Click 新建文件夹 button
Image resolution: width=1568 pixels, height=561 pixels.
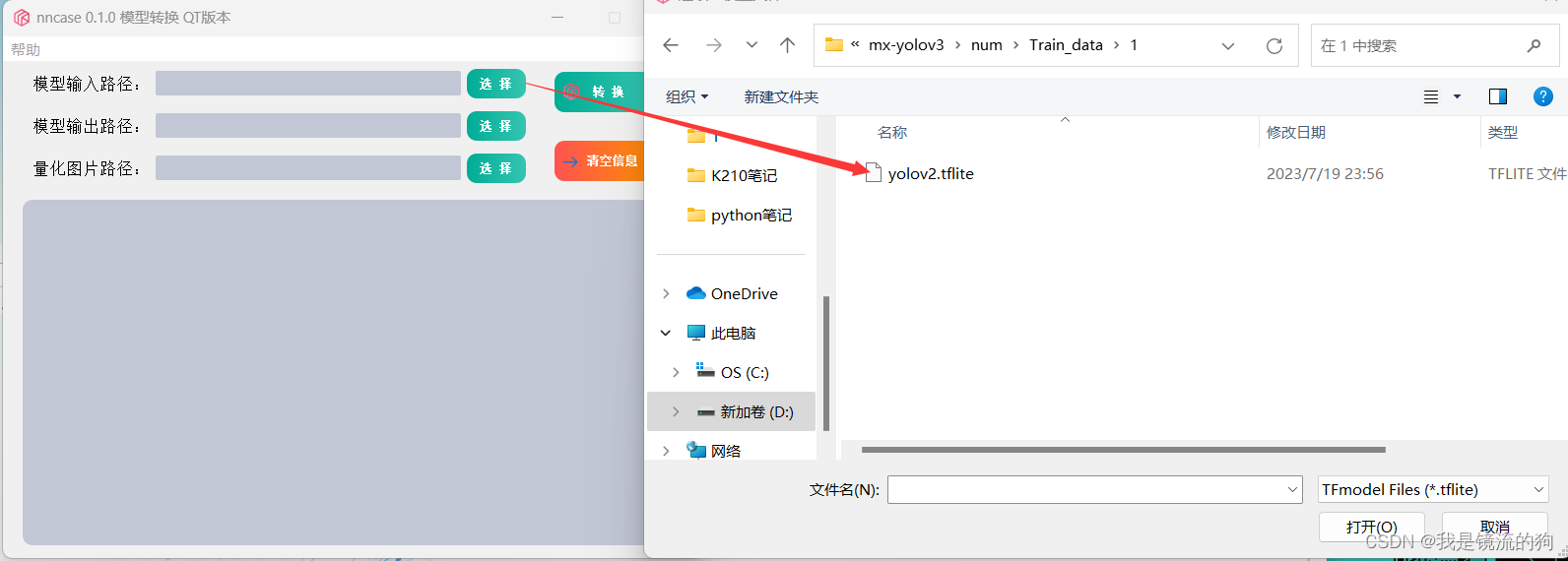click(x=781, y=96)
